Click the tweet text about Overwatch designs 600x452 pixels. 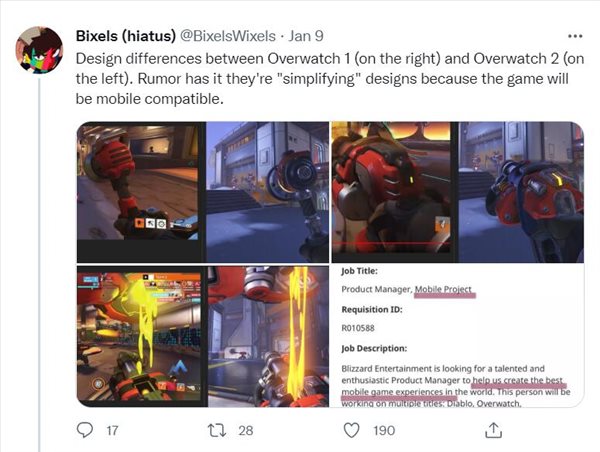[x=330, y=79]
